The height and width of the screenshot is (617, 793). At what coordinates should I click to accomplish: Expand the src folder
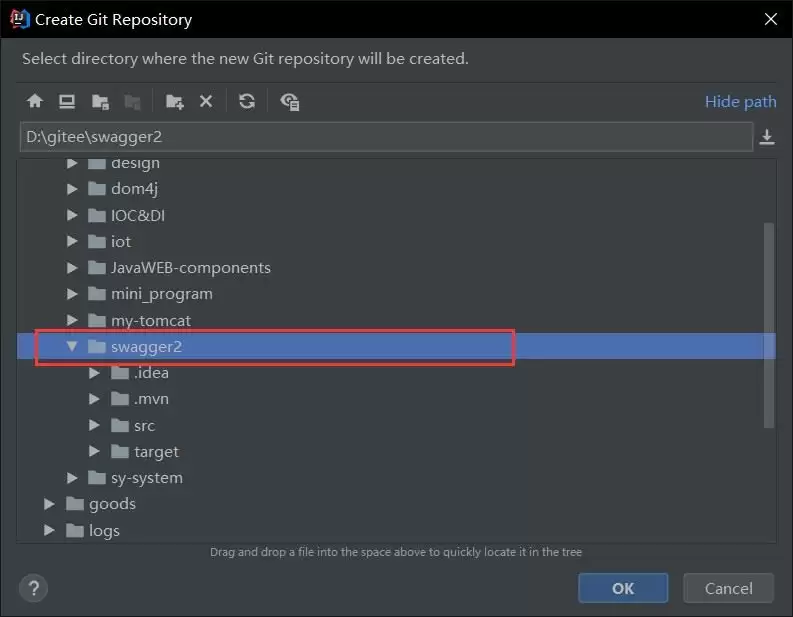(x=94, y=426)
